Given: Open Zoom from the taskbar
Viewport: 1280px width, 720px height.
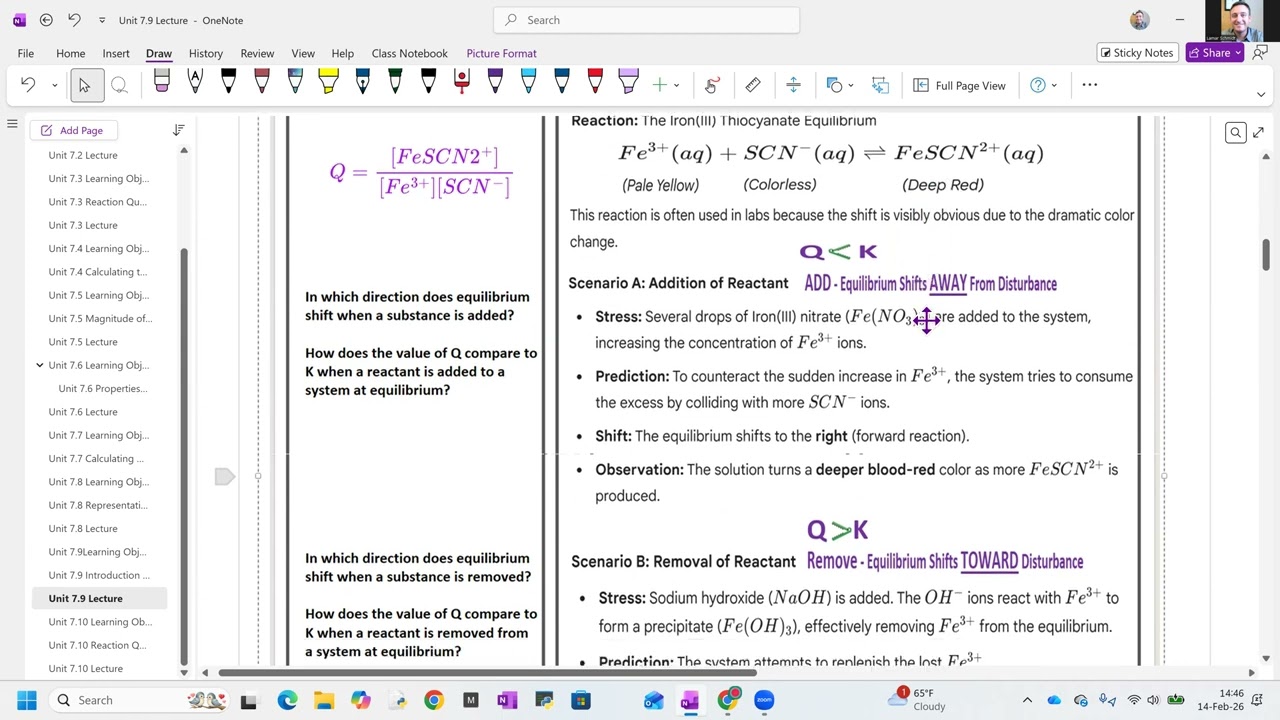Looking at the screenshot, I should [x=764, y=700].
